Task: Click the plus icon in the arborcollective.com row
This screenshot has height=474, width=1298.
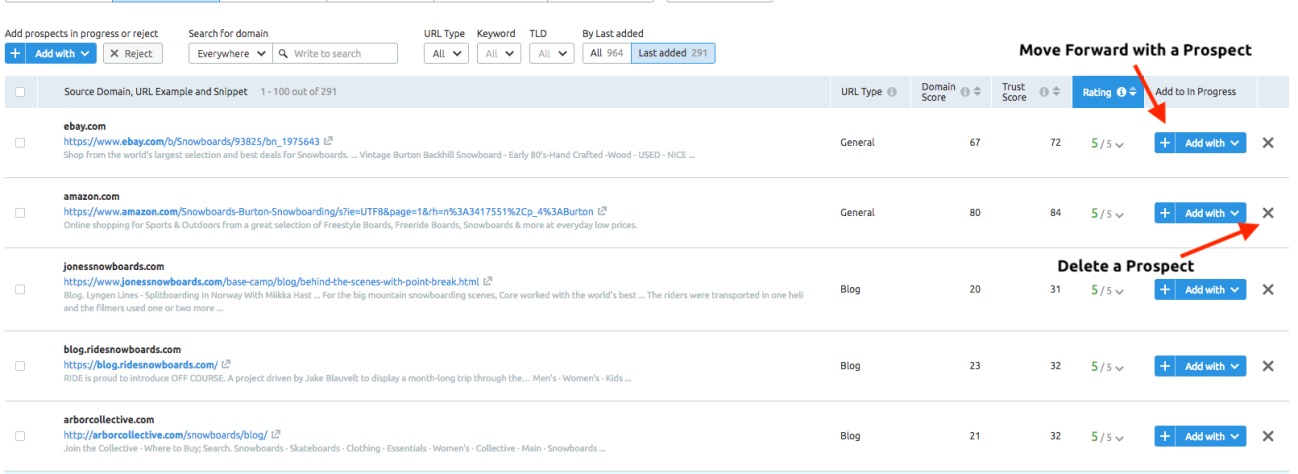Action: [1165, 437]
